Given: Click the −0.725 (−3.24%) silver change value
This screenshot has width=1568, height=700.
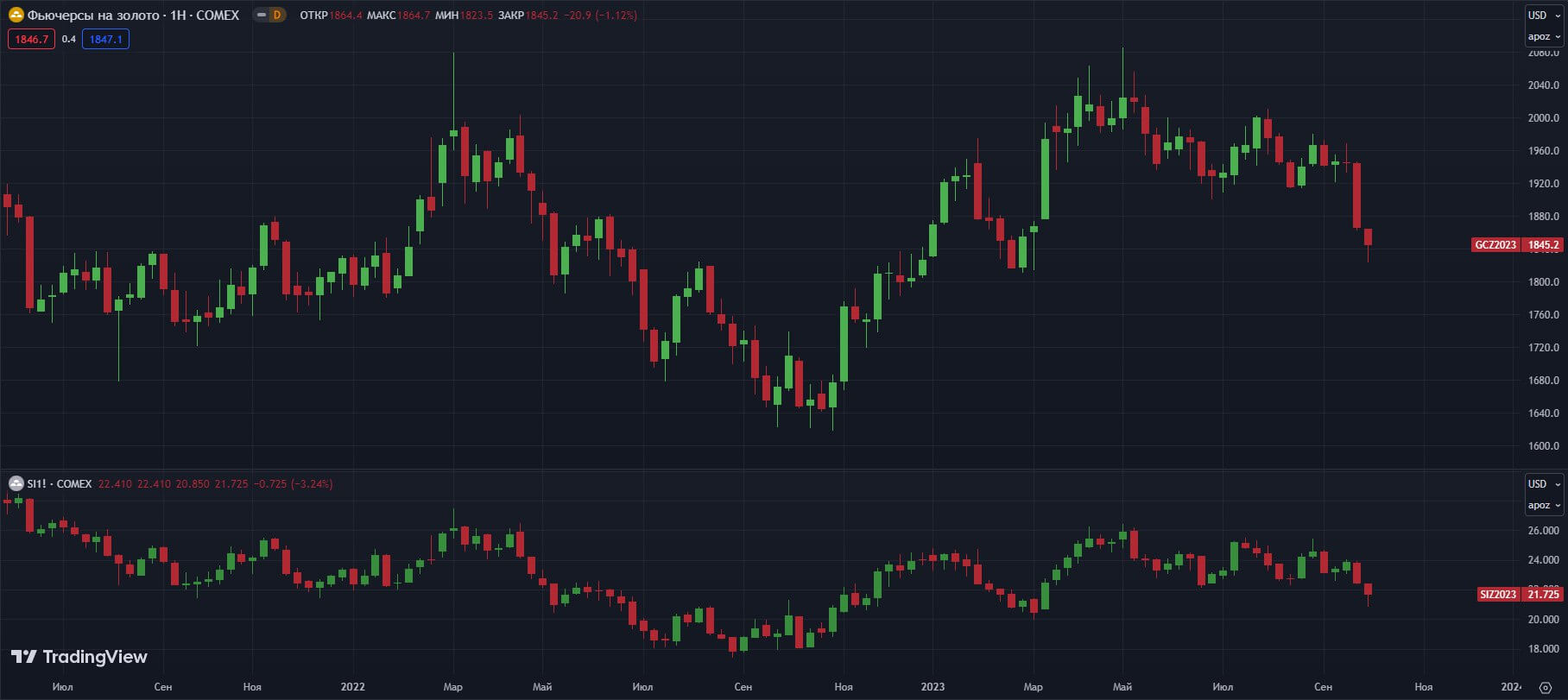Looking at the screenshot, I should tap(294, 483).
